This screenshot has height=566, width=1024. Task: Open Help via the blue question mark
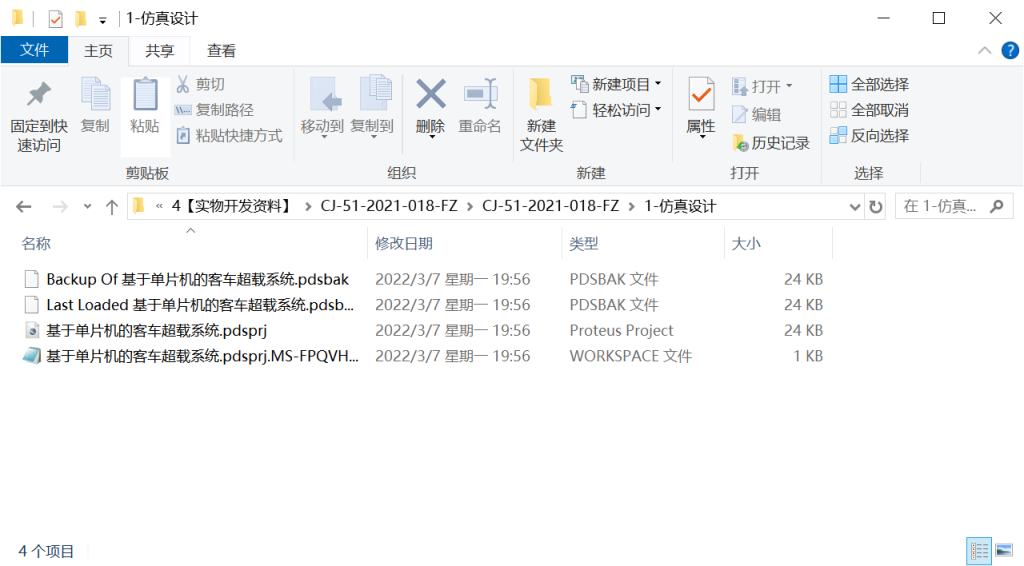[x=1010, y=50]
